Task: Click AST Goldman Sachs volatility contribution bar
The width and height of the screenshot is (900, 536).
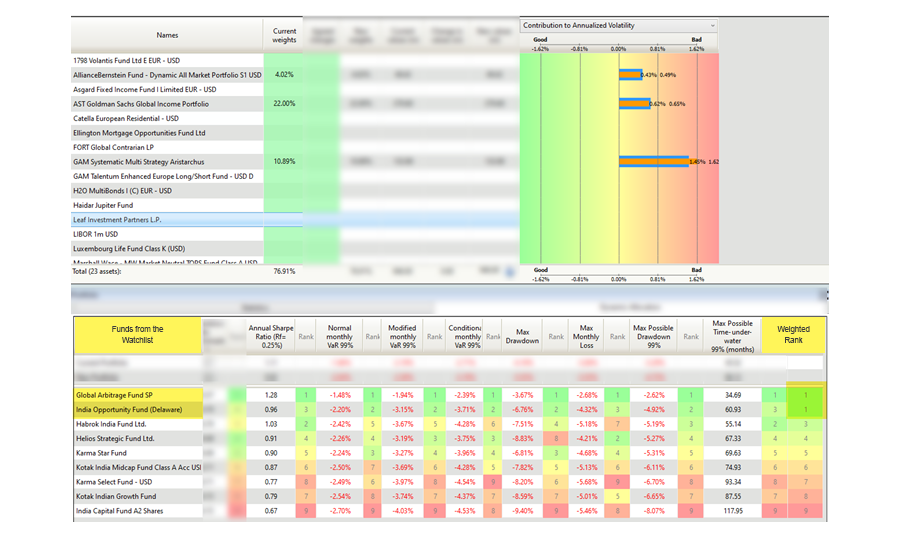Action: pos(634,104)
